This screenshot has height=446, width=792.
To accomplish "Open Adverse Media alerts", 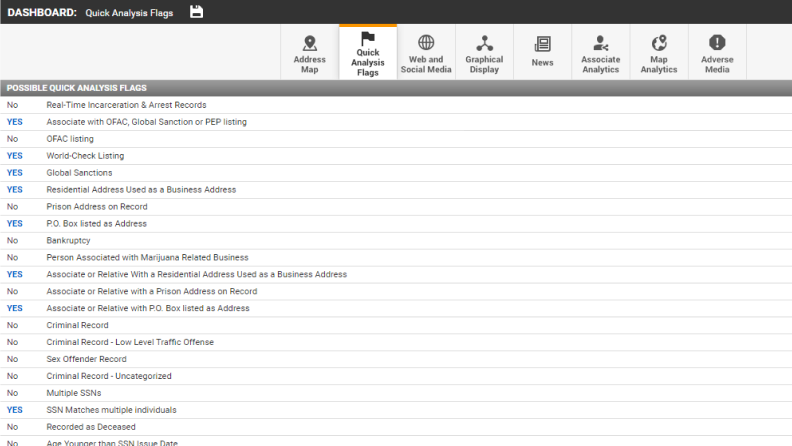I will (x=717, y=53).
